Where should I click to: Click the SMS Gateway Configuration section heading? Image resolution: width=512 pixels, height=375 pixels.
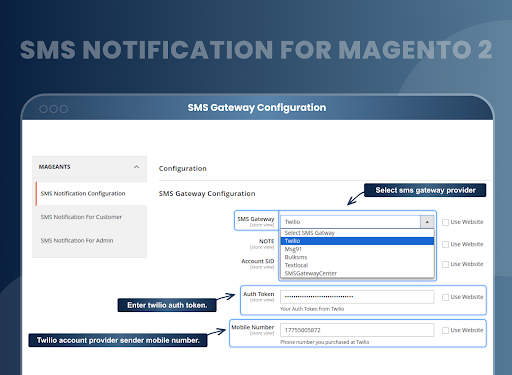pyautogui.click(x=207, y=194)
